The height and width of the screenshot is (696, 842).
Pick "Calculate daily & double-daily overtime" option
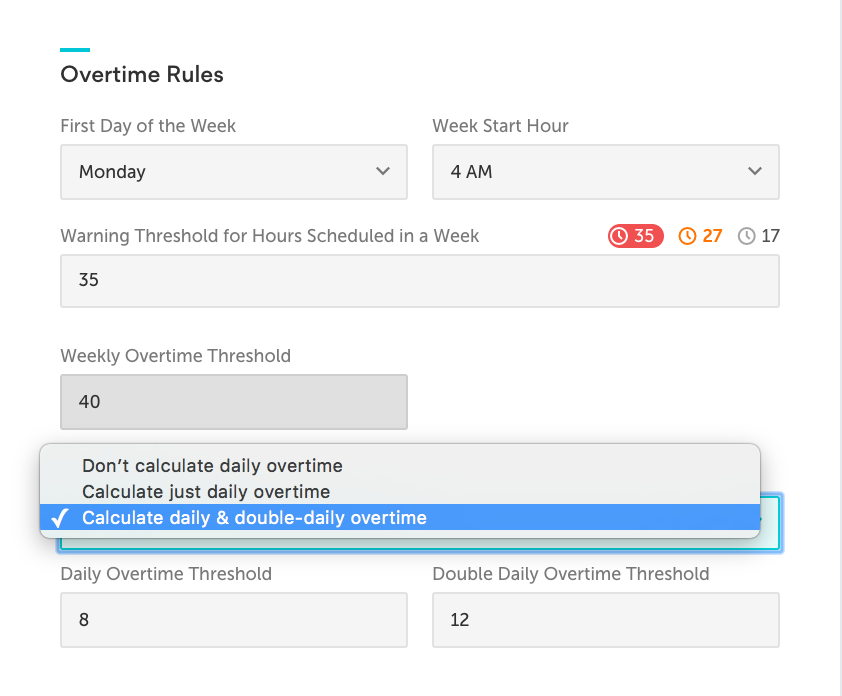point(254,518)
